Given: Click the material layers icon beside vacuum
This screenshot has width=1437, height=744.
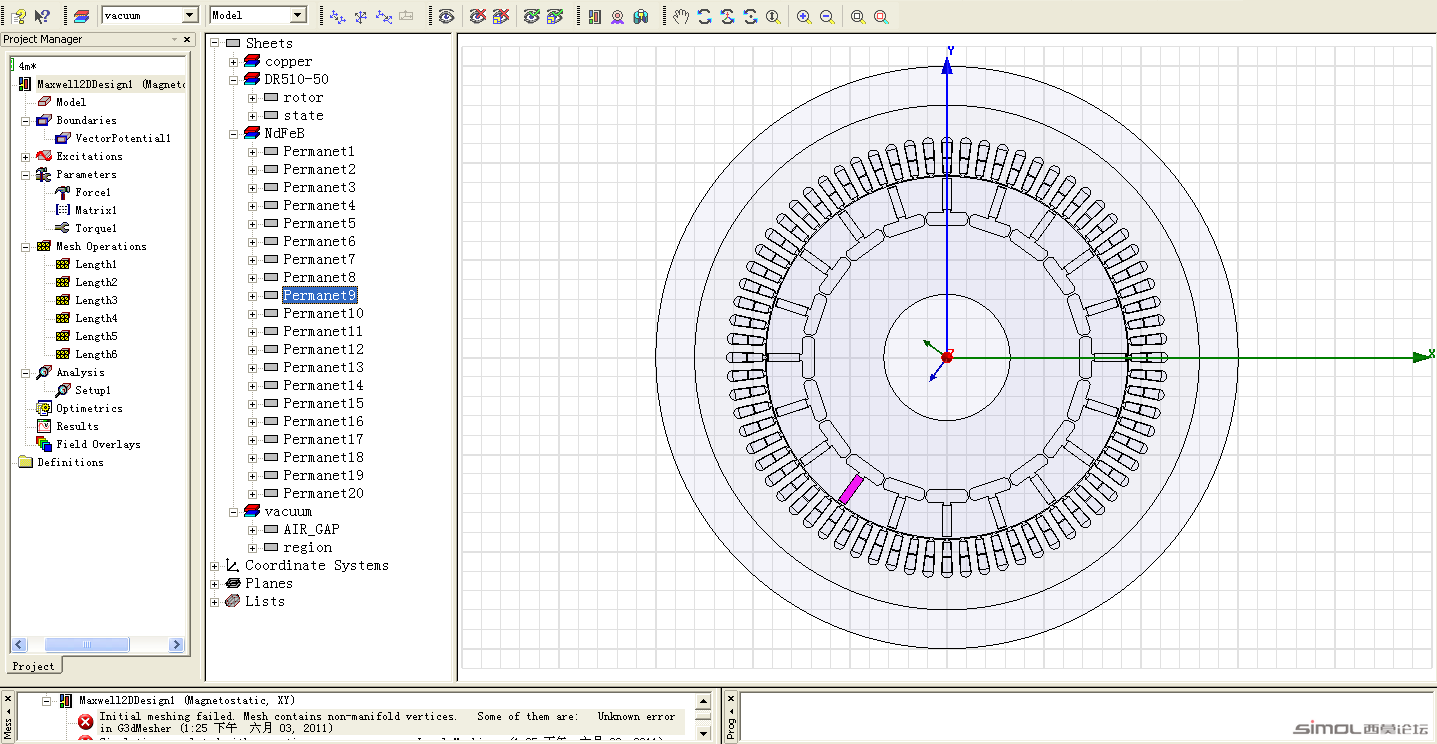Looking at the screenshot, I should pyautogui.click(x=83, y=16).
